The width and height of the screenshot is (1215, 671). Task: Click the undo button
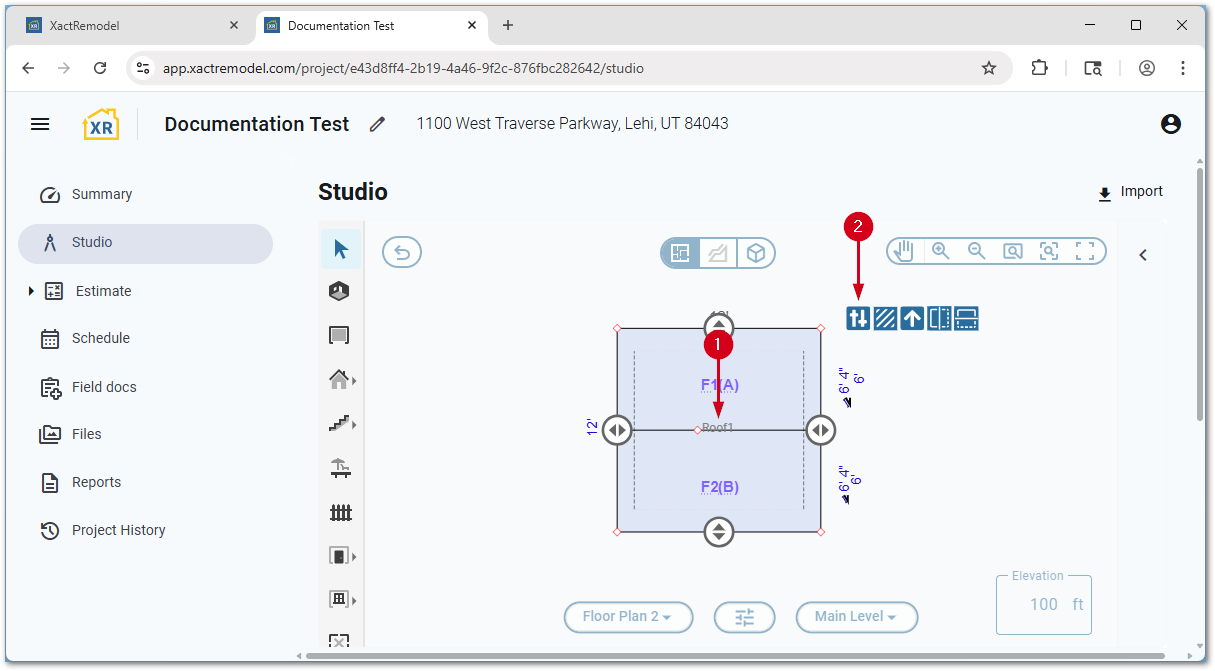coord(402,253)
